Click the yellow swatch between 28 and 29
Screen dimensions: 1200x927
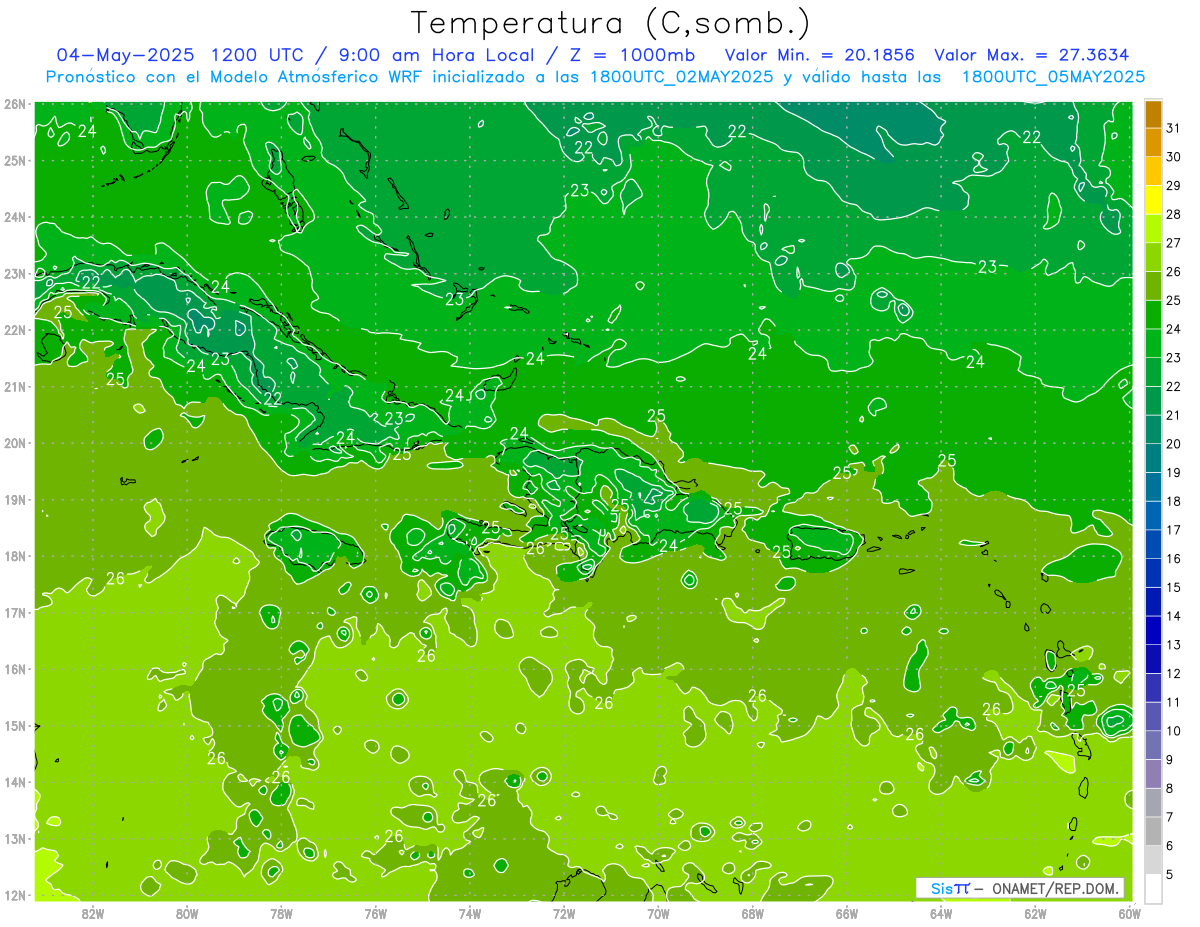[x=1153, y=200]
